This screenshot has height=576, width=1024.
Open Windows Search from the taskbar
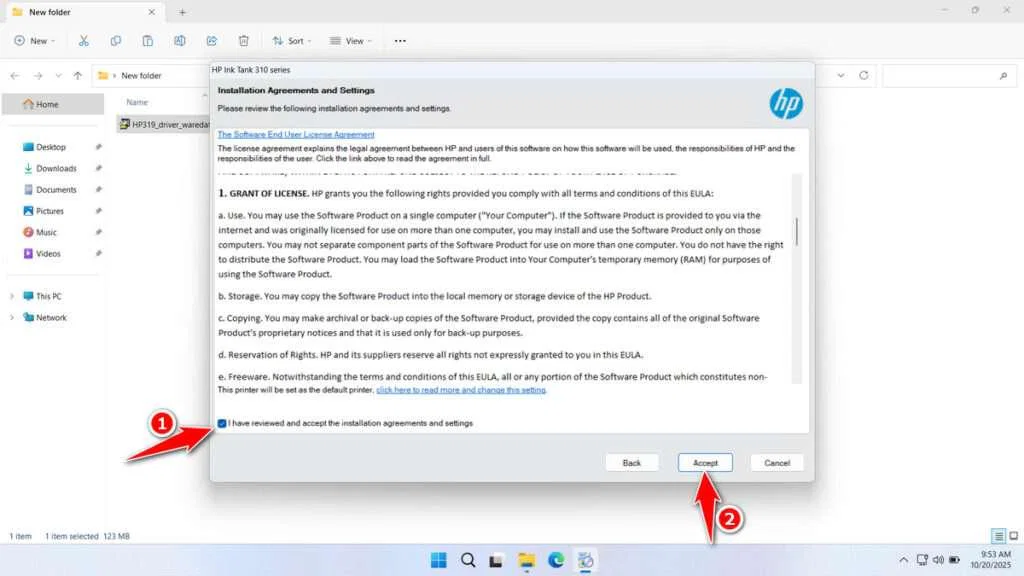pos(467,560)
